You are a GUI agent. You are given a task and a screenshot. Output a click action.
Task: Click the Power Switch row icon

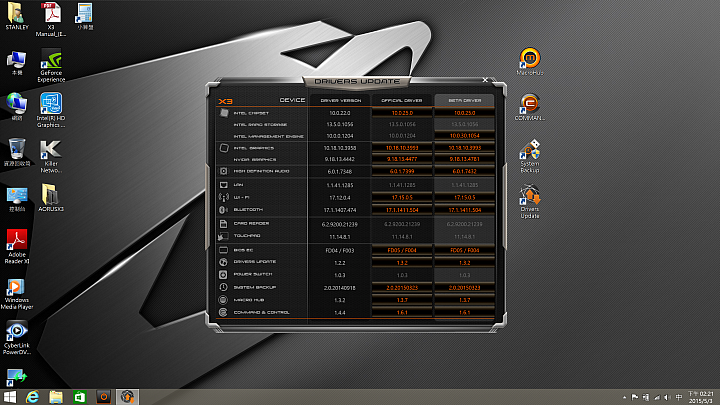pyautogui.click(x=224, y=275)
